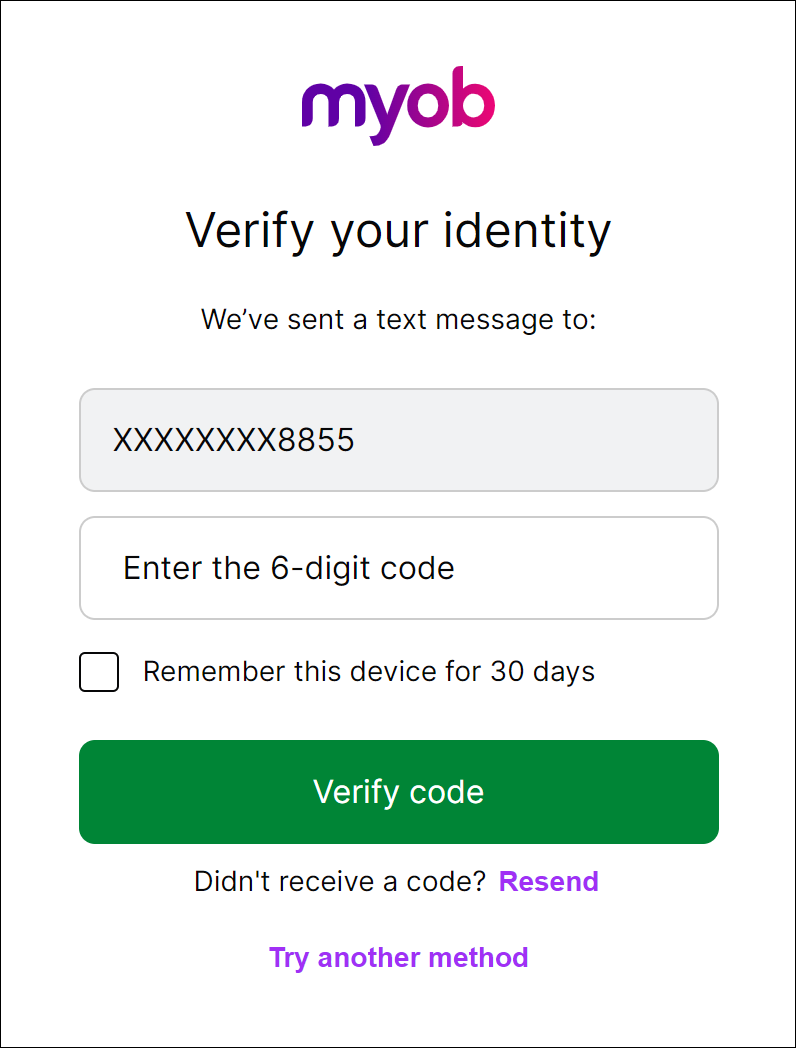Screen dimensions: 796x1048
Task: Place cursor in 'Enter the 6-digit code' box
Action: point(399,568)
